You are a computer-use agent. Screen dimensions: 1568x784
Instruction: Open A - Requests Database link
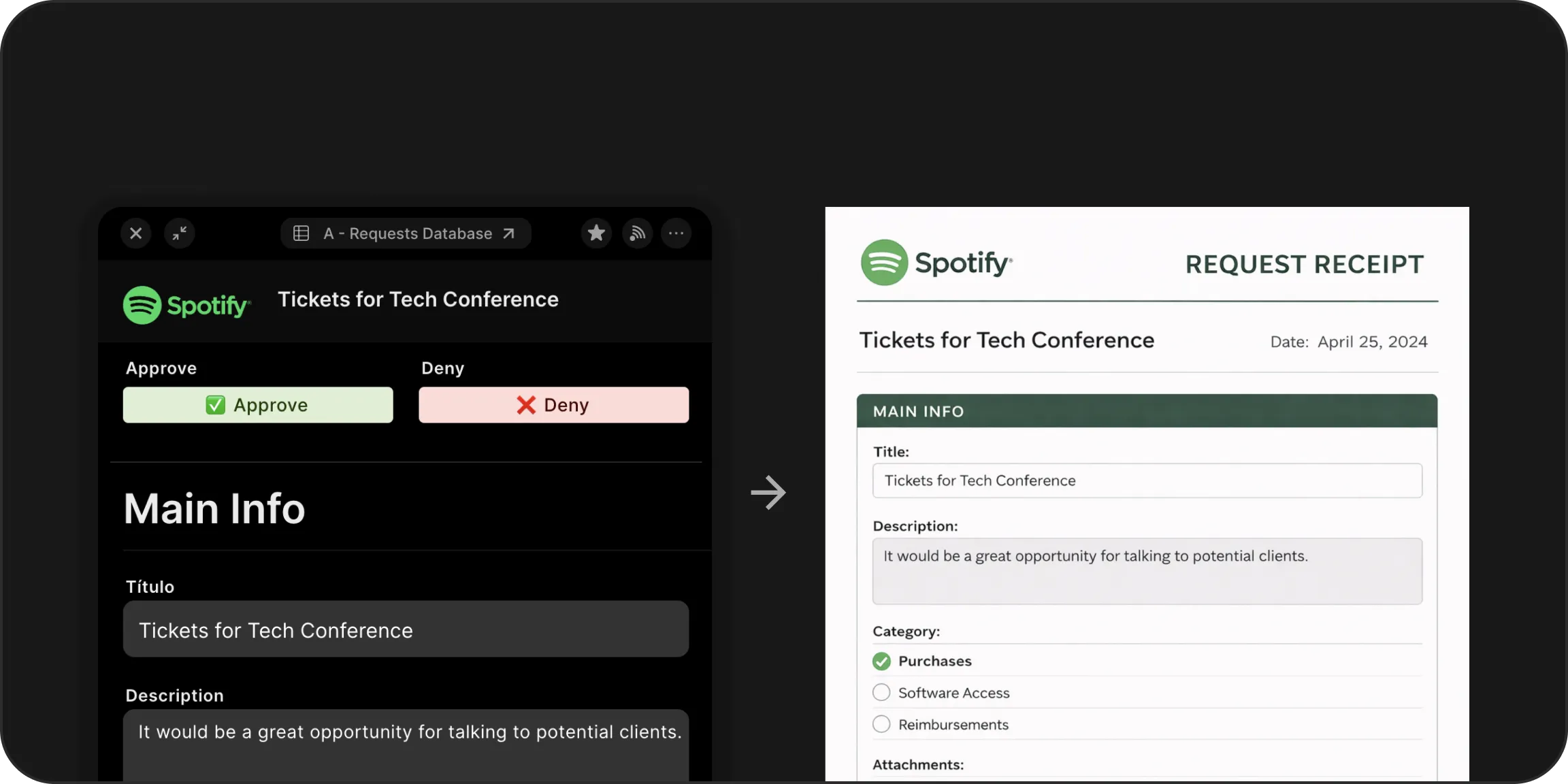419,233
